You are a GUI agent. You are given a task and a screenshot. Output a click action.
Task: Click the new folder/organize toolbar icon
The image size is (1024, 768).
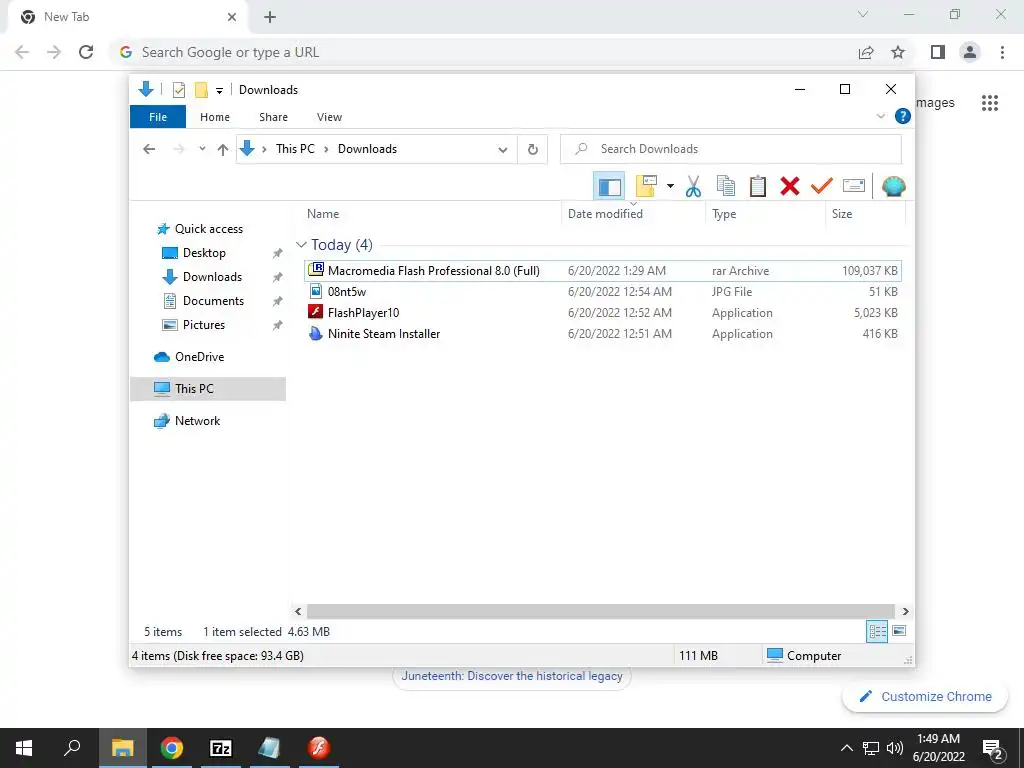point(645,186)
